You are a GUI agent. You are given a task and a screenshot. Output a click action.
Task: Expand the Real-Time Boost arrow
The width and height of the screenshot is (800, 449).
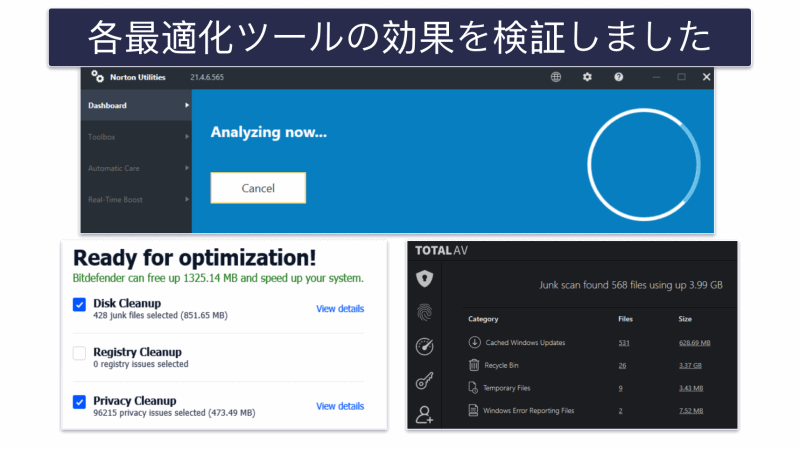tap(187, 199)
